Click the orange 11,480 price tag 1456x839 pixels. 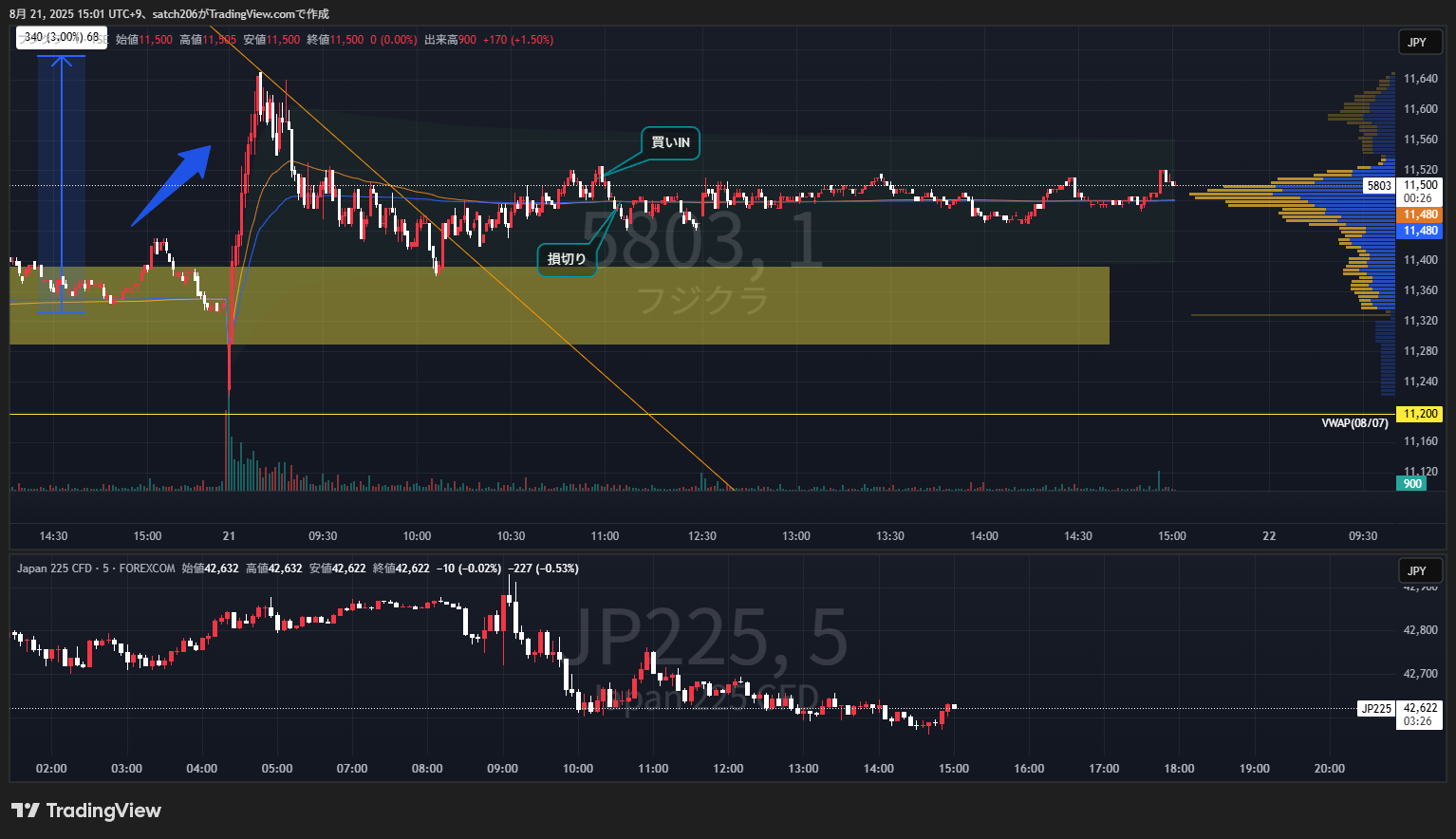click(x=1420, y=215)
